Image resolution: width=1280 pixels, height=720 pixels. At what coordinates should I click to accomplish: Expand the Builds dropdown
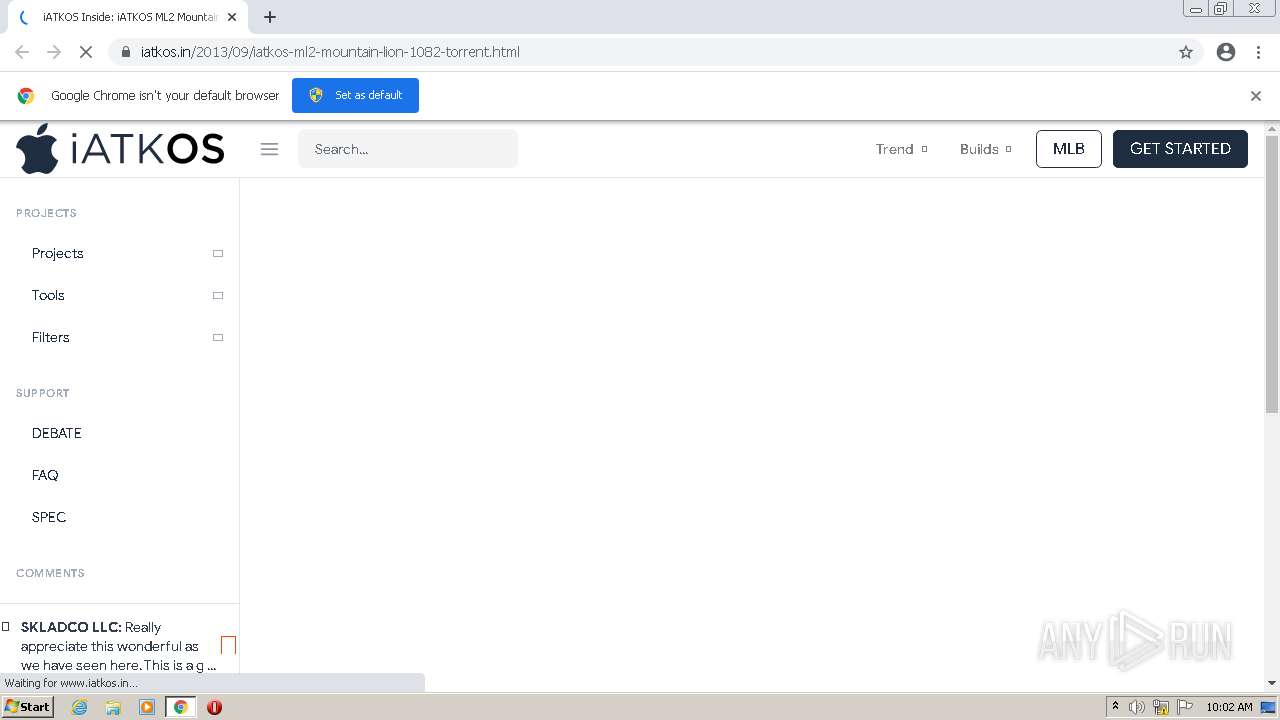(985, 149)
